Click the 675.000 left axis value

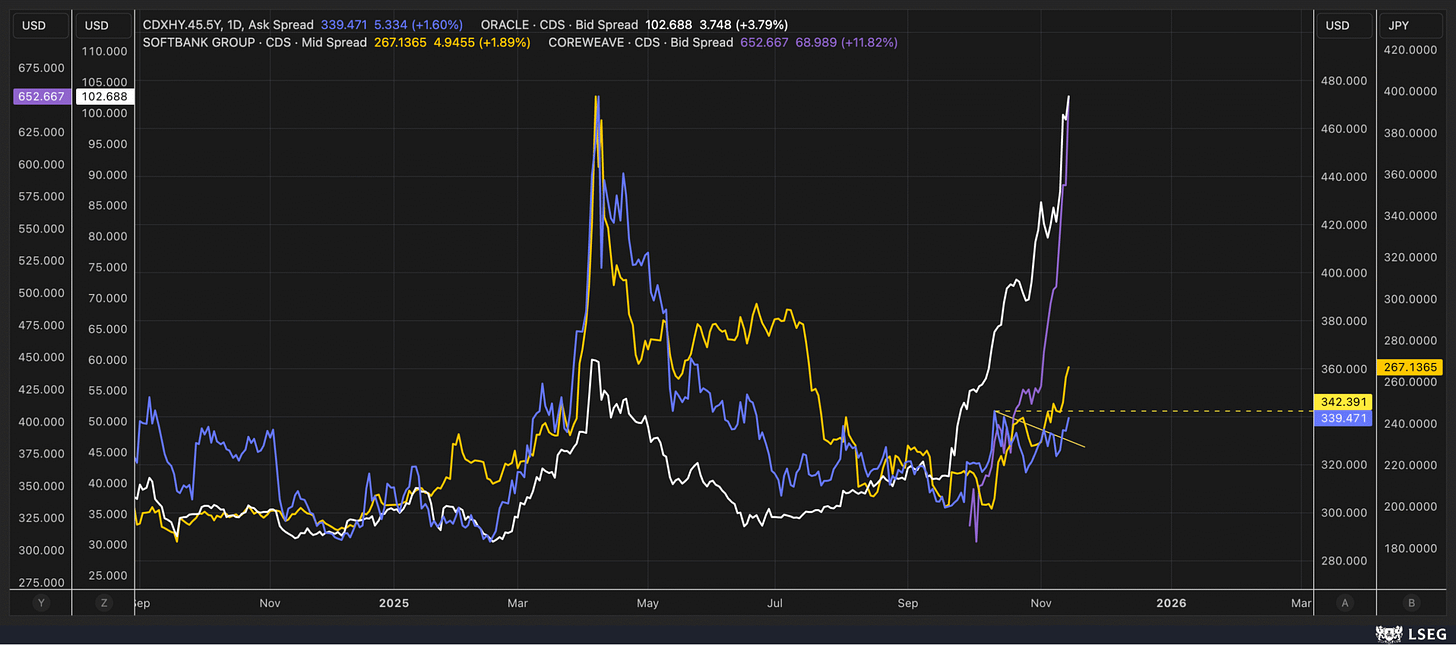tap(40, 68)
